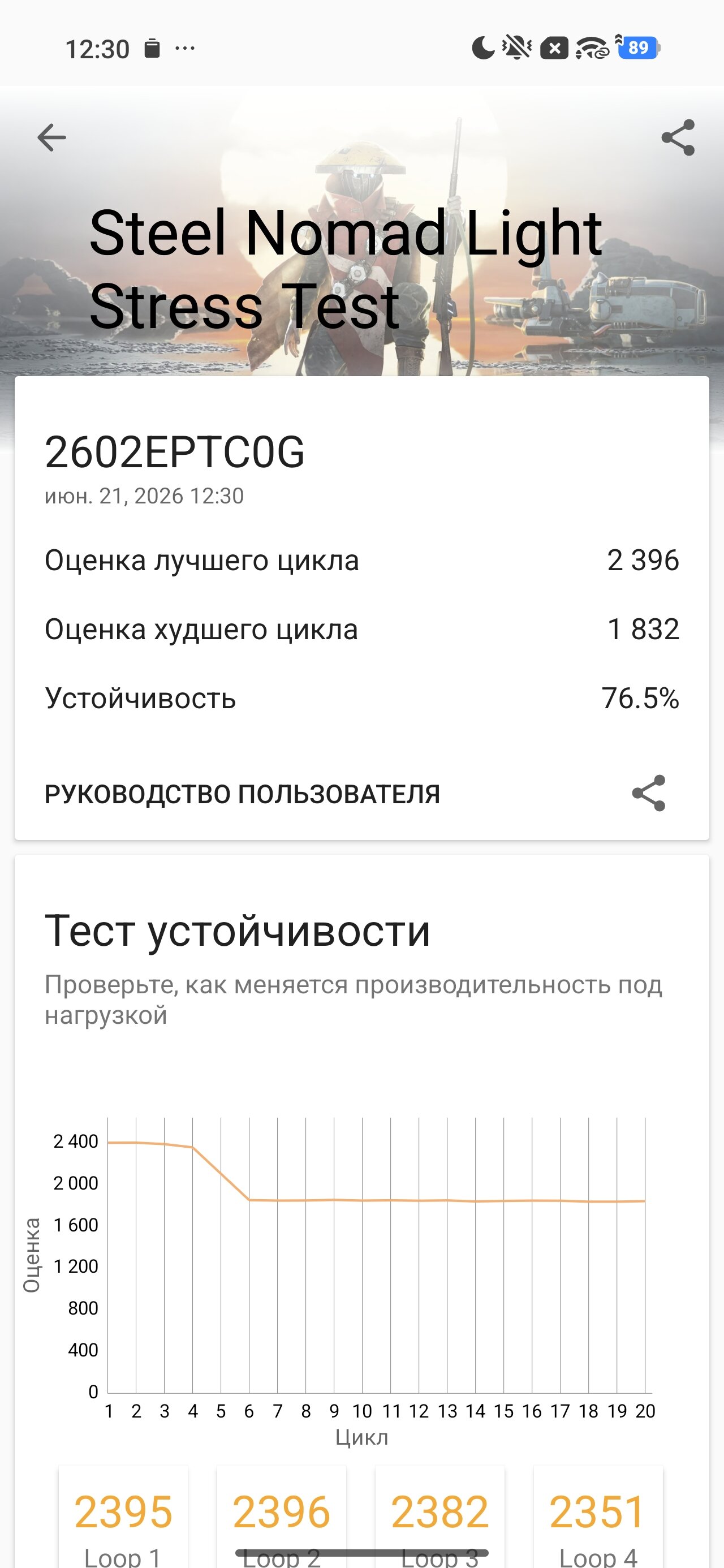Image resolution: width=724 pixels, height=1568 pixels.
Task: Tap the battery indicator showing 89
Action: point(638,48)
